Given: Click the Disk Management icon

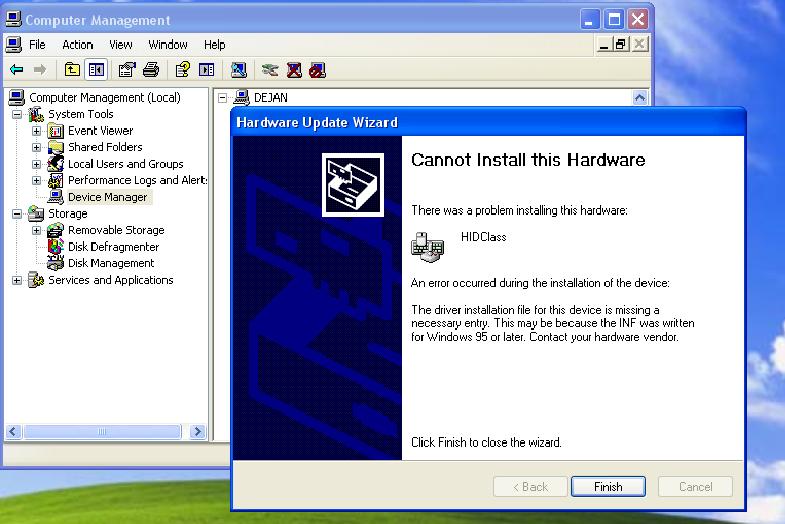Looking at the screenshot, I should point(56,262).
